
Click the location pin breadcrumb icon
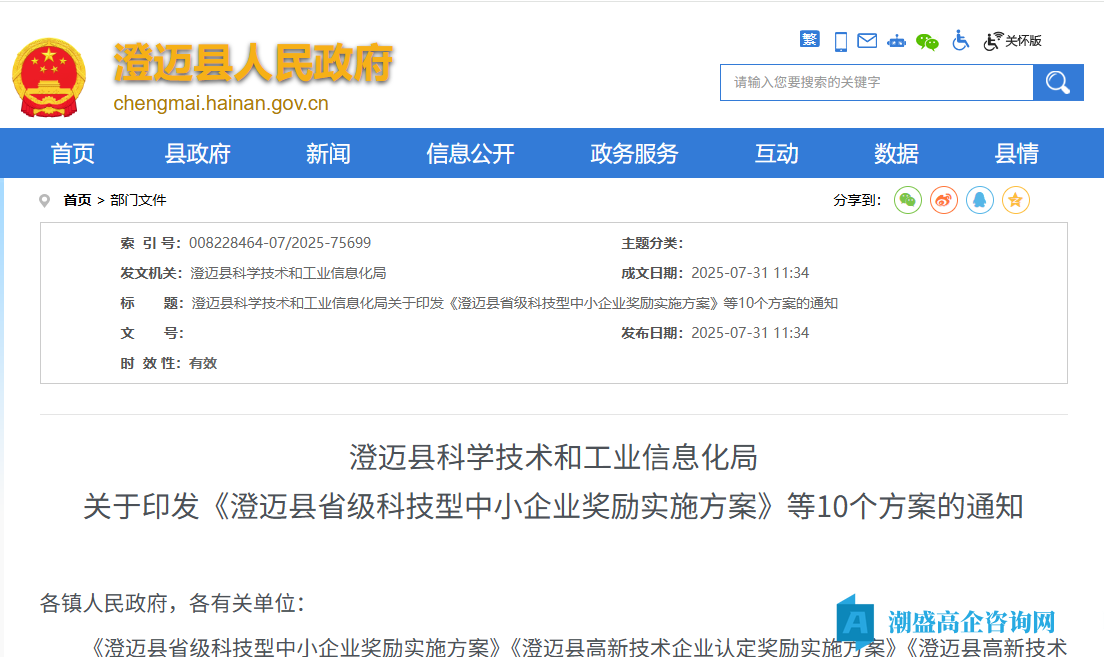[x=45, y=199]
